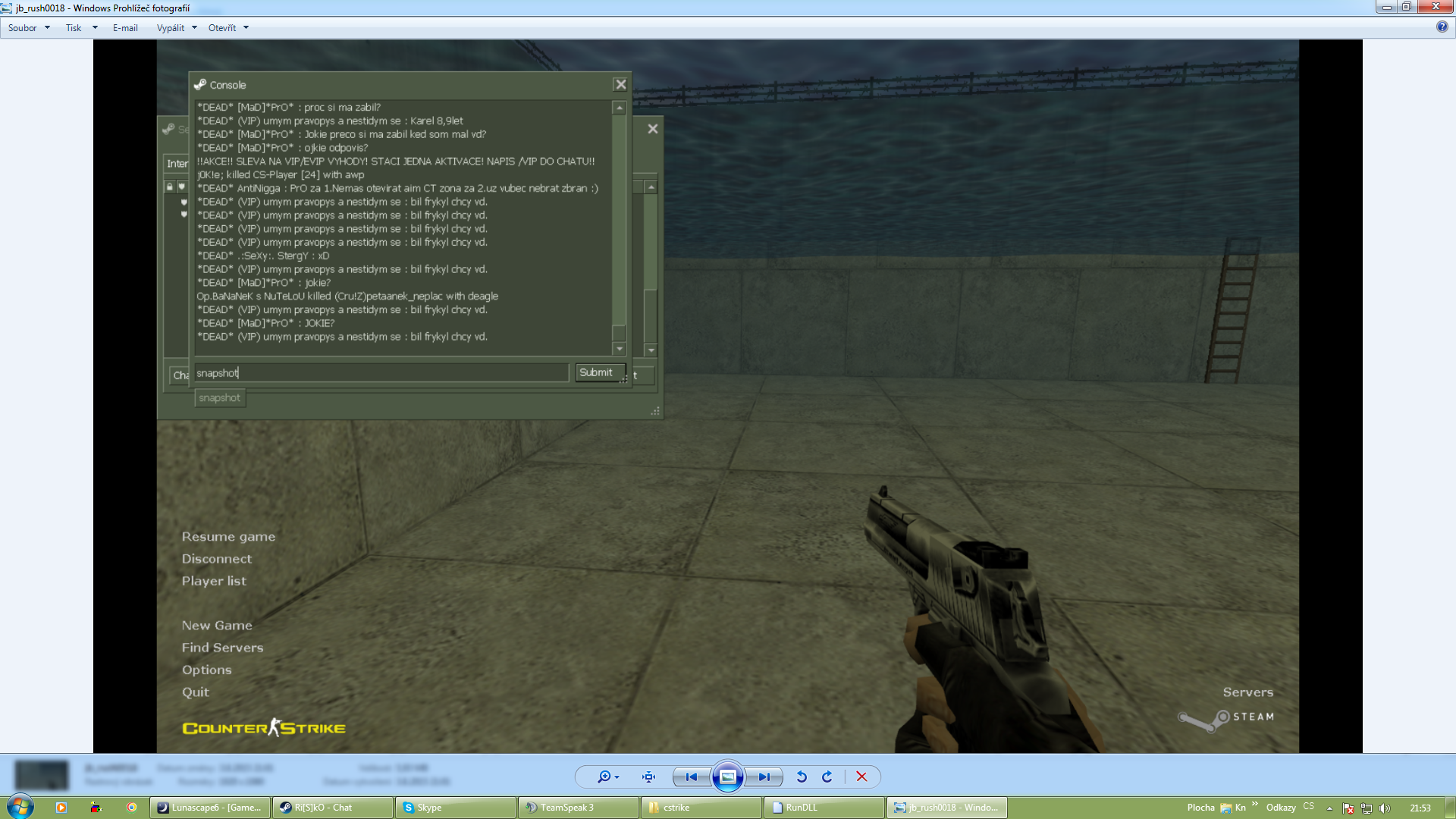
Task: Expand the Otevřít dropdown menu
Action: 228,28
